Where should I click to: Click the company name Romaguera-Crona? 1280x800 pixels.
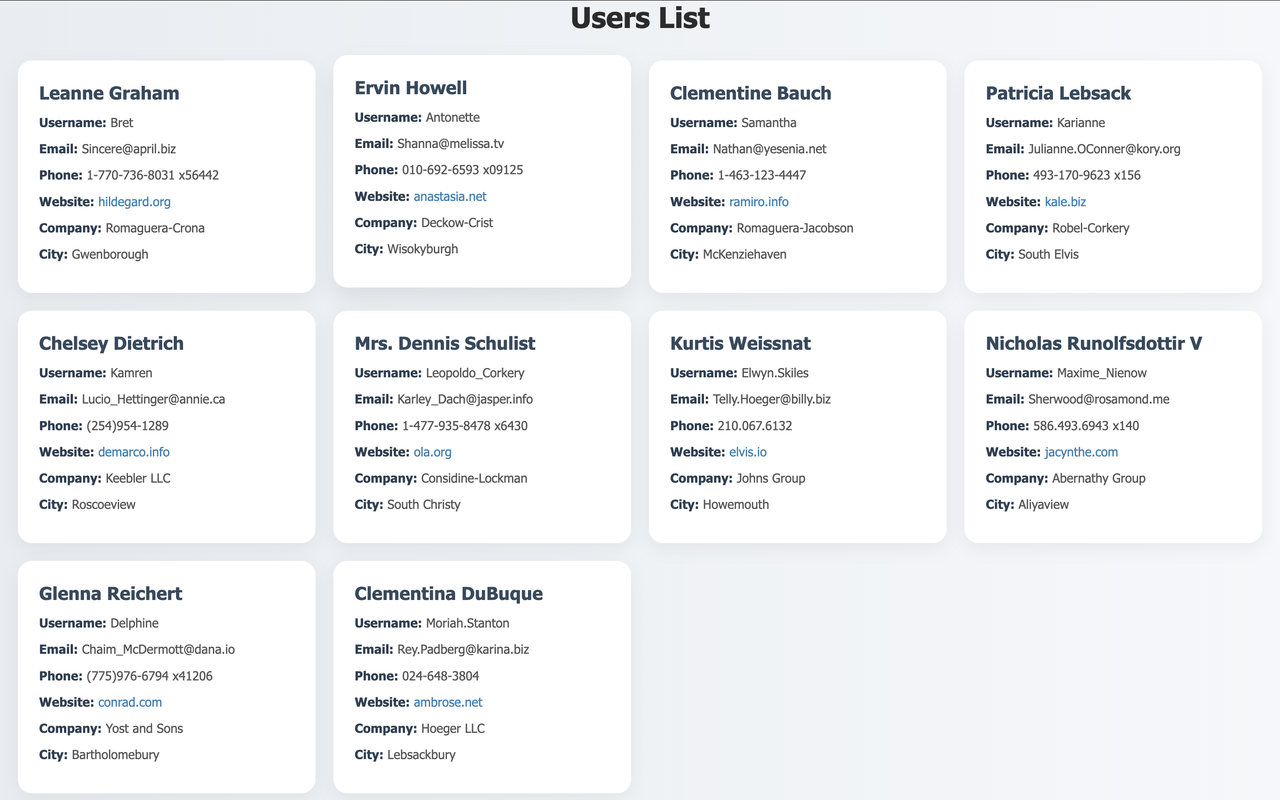tap(155, 228)
